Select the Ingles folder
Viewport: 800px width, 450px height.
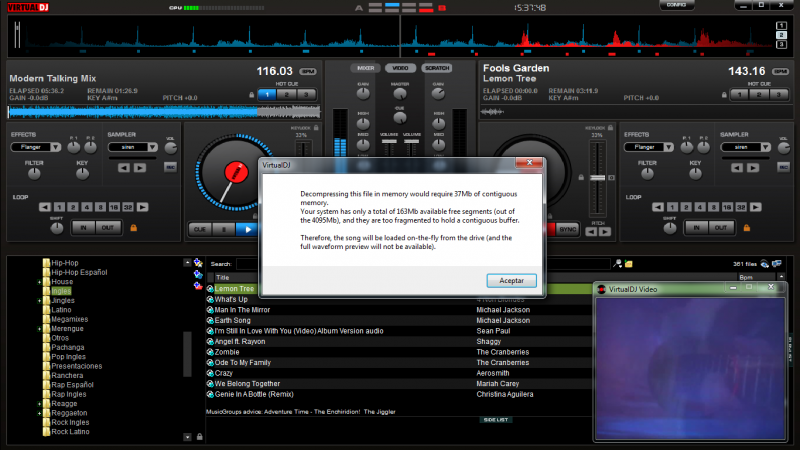[x=61, y=291]
